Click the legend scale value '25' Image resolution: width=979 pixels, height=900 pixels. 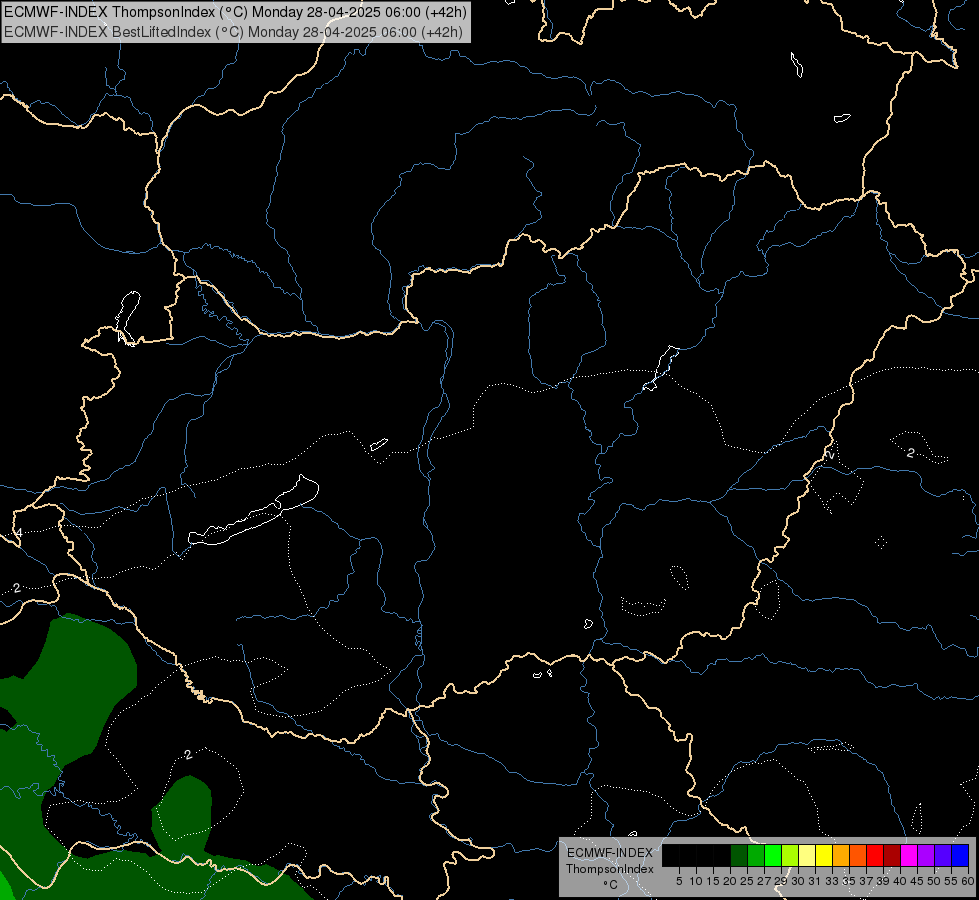[x=747, y=881]
